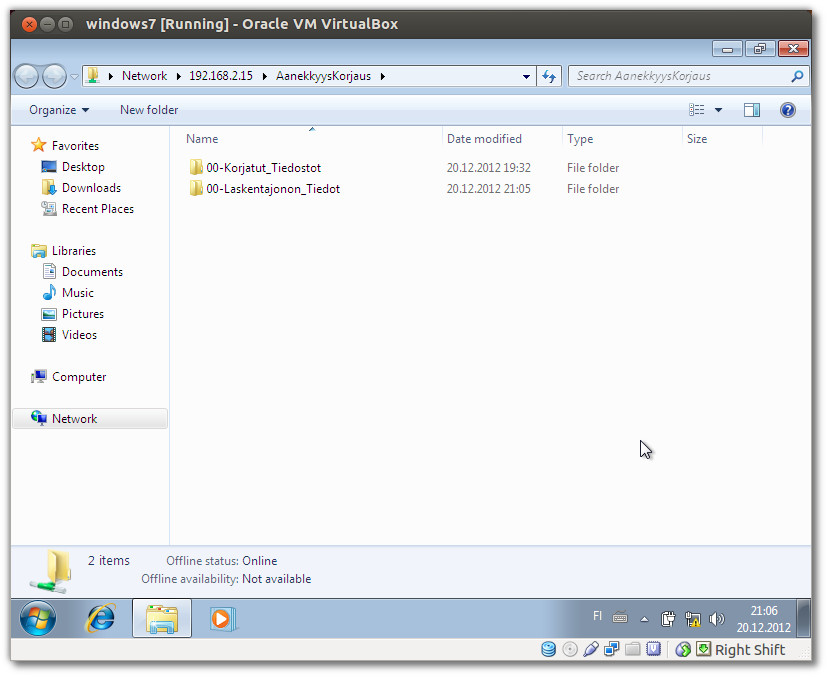Show the preview pane
Viewport: 828px width, 677px height.
[x=752, y=110]
